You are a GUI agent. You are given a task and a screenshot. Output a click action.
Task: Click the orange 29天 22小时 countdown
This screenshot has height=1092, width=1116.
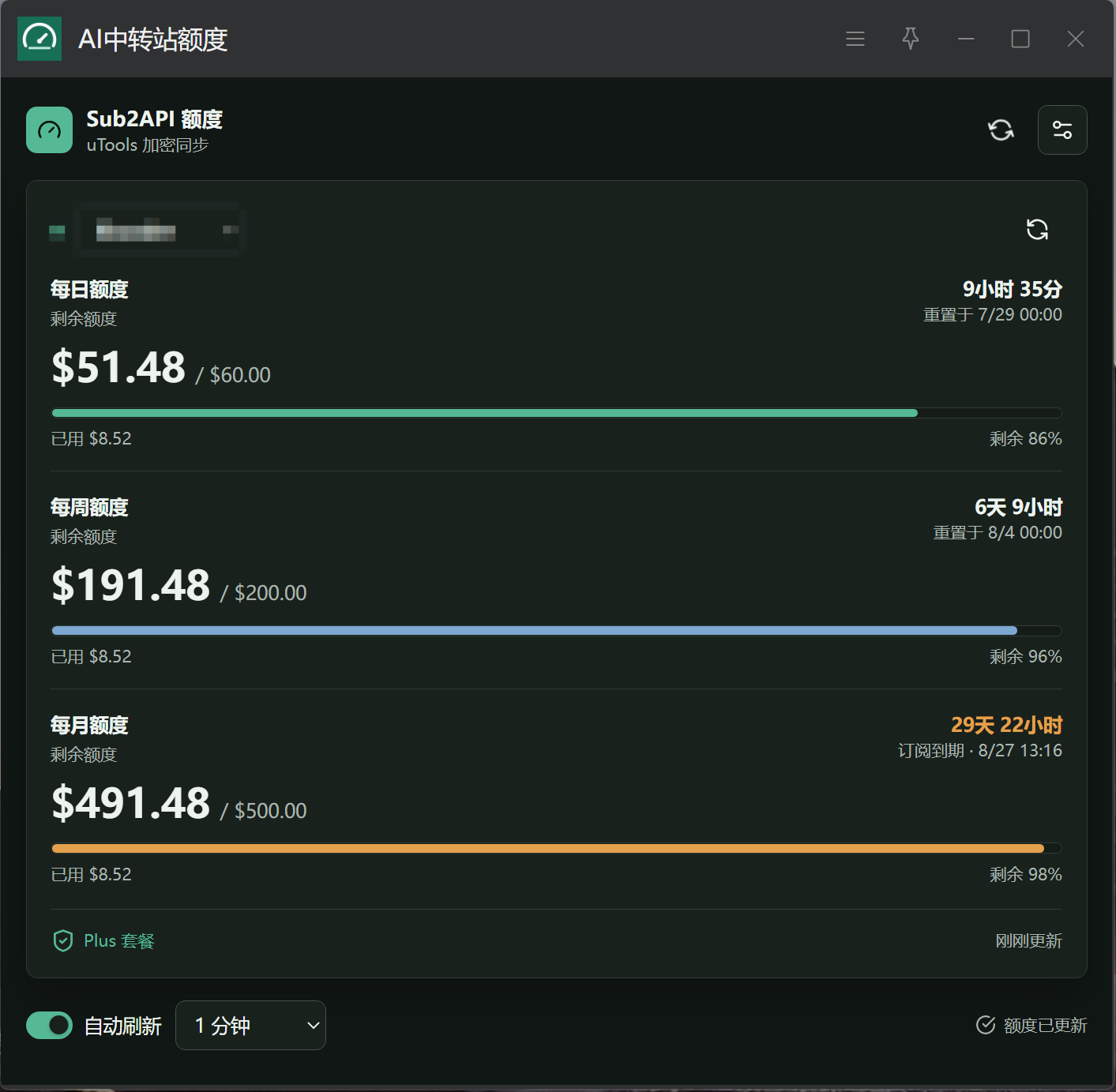(x=1007, y=725)
